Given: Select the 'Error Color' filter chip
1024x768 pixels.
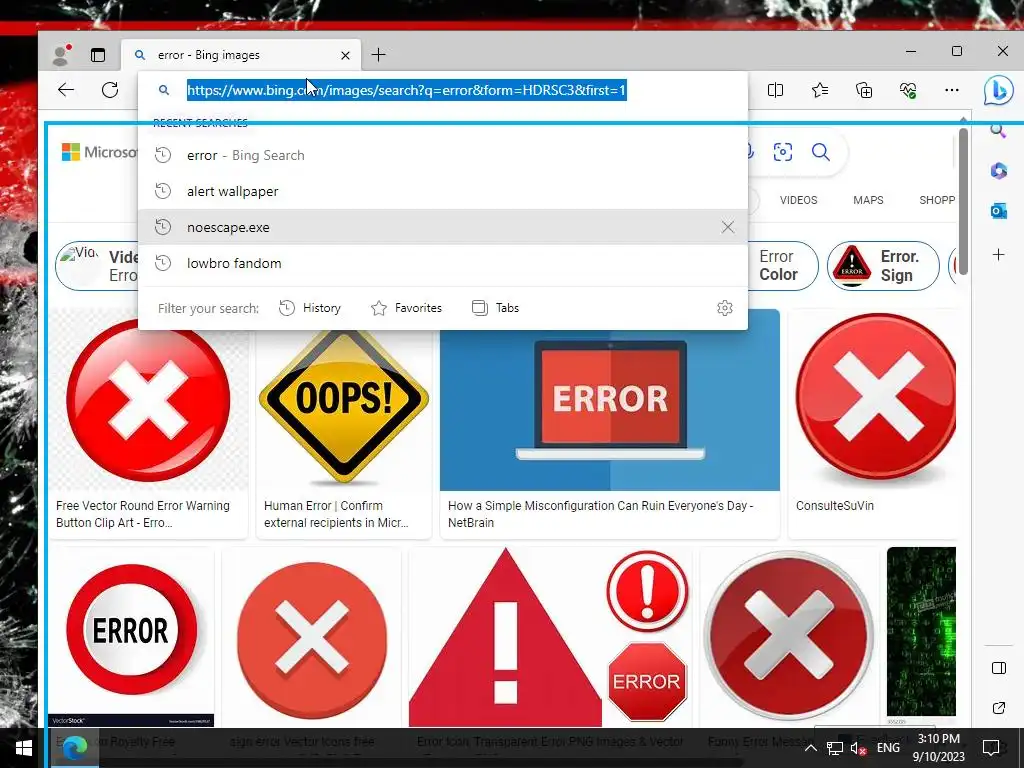Looking at the screenshot, I should 784,266.
